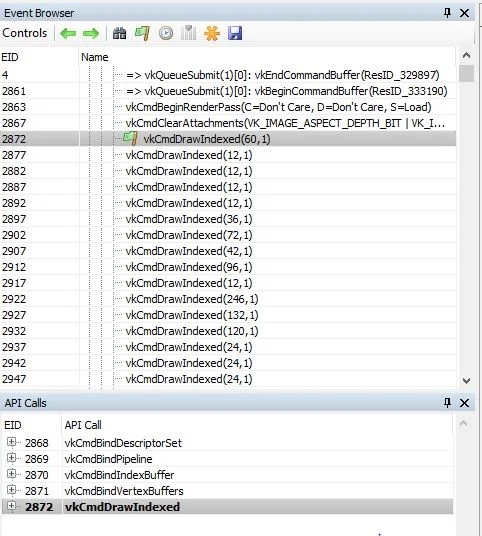This screenshot has height=536, width=482.
Task: Select event 4 vkEndCommandBuffer row
Action: point(228,75)
